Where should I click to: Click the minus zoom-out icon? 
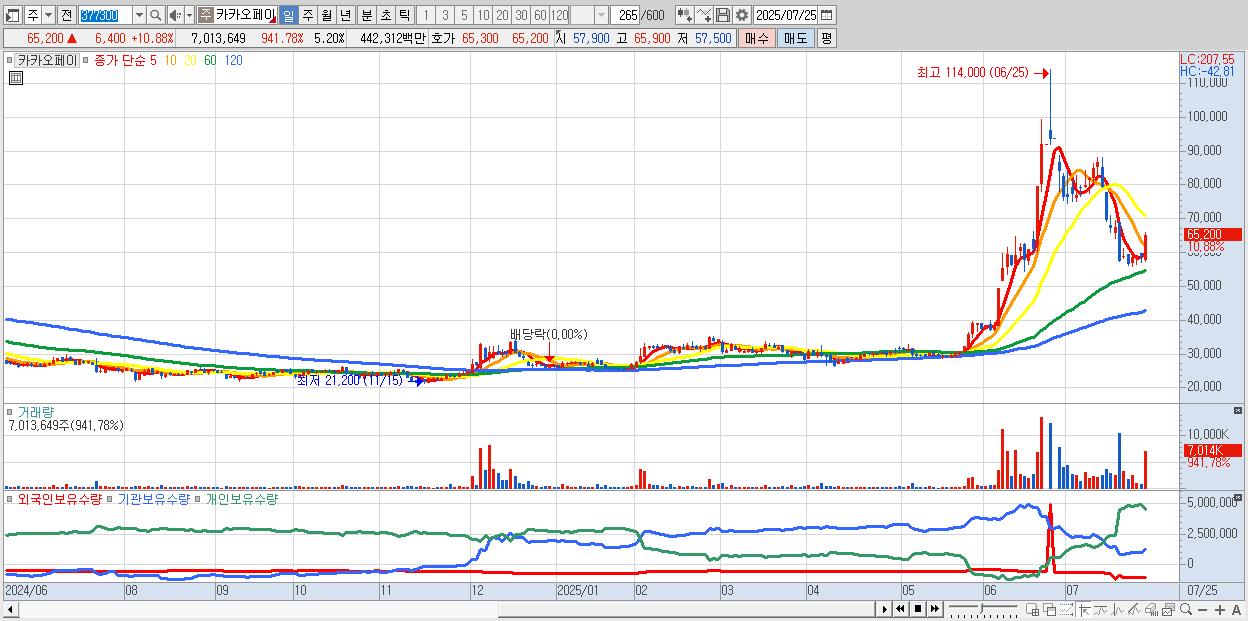coord(1202,609)
